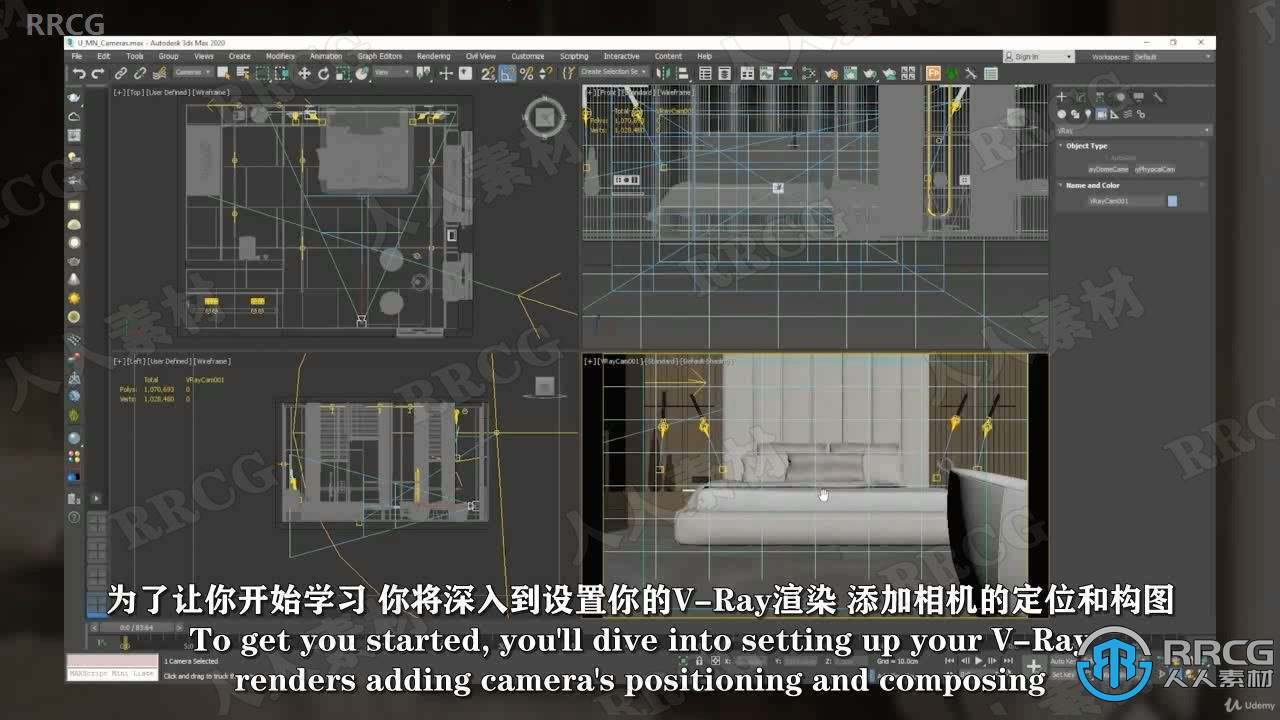
Task: Open the reference coordinate system View dropdown
Action: pos(392,73)
